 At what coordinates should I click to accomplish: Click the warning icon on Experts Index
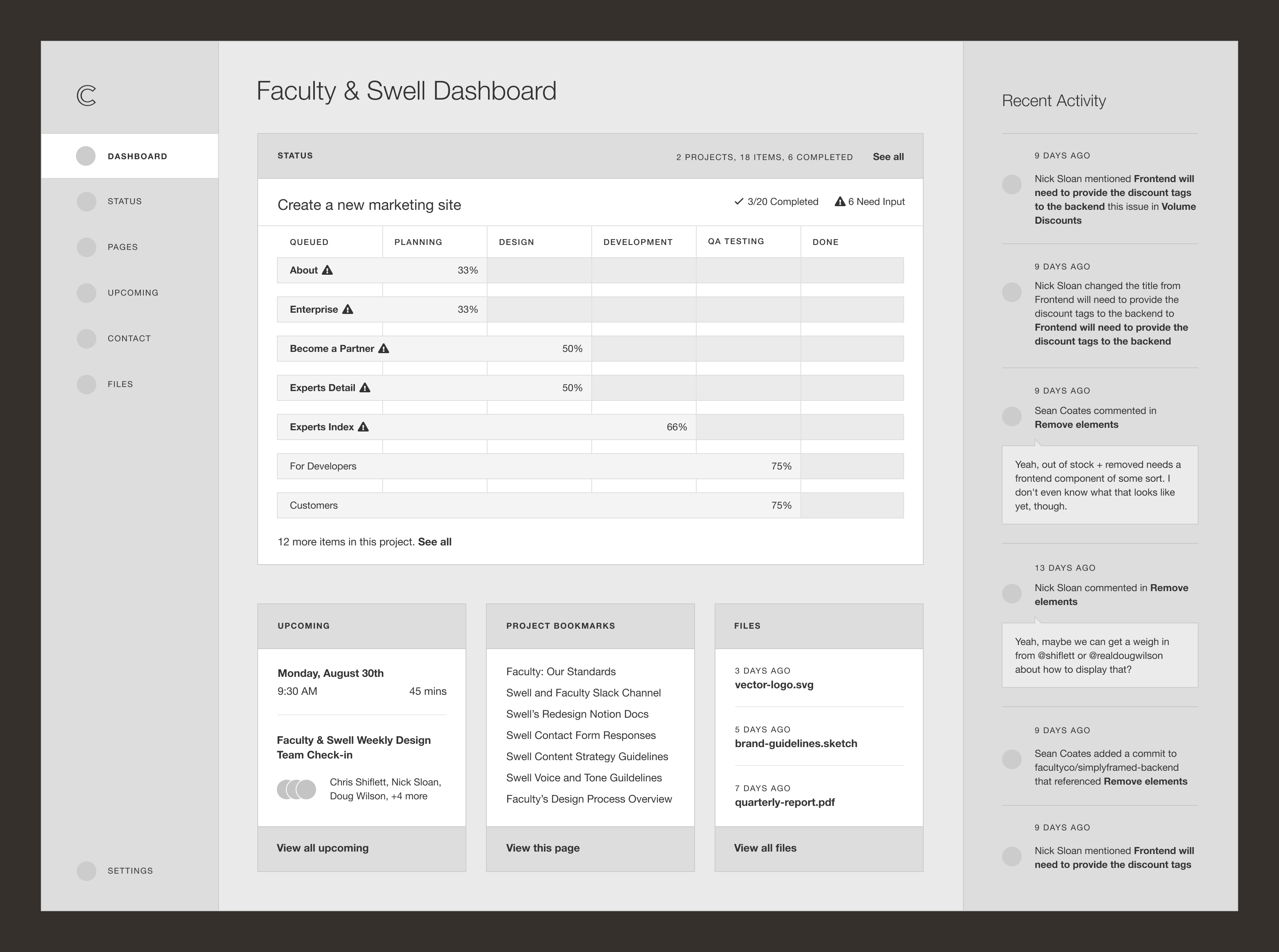[x=363, y=427]
